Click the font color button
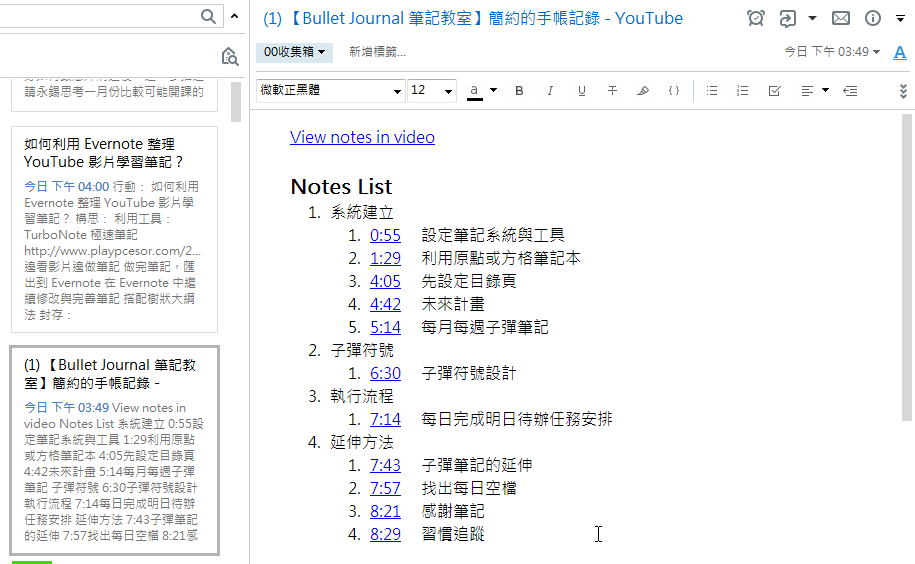The height and width of the screenshot is (564, 915). 474,91
